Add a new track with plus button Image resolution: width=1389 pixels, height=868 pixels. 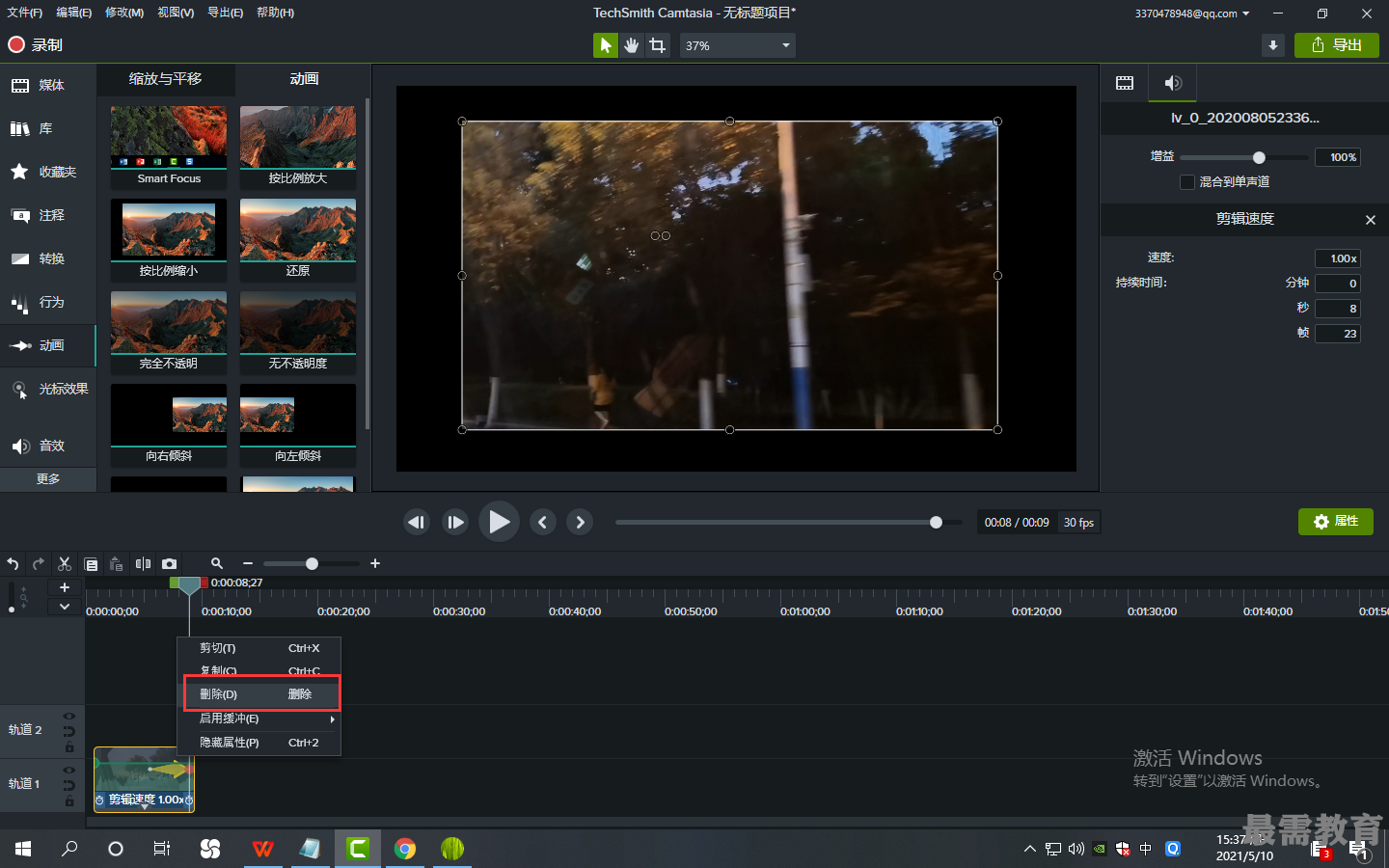[65, 587]
